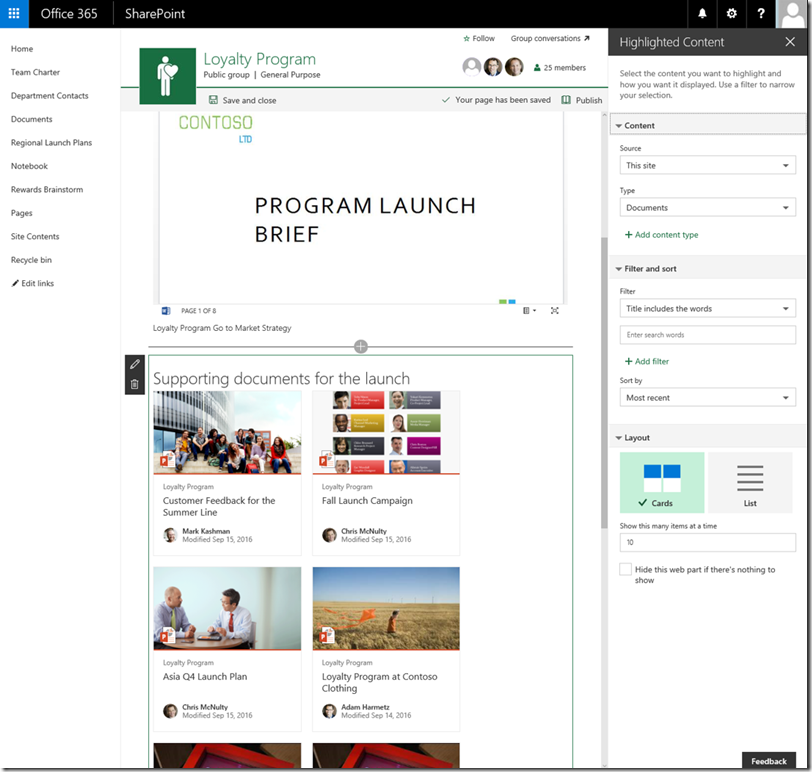Click the Office 365 label in the top bar
The image size is (812, 772).
pyautogui.click(x=69, y=14)
